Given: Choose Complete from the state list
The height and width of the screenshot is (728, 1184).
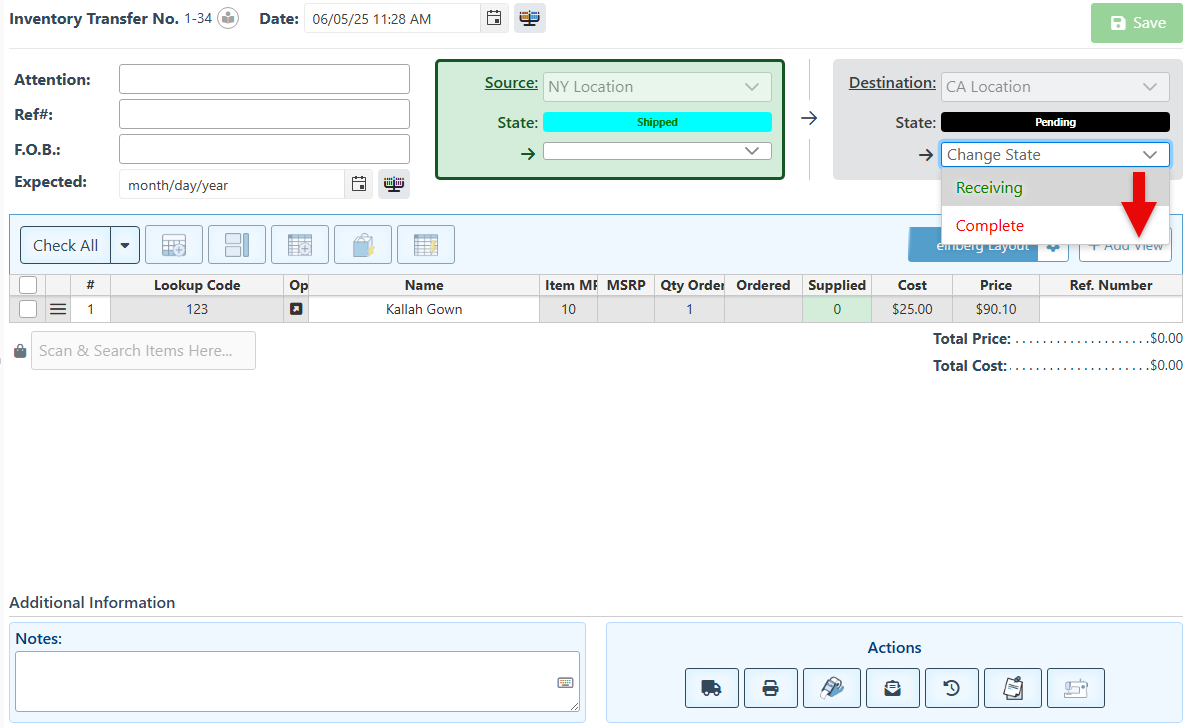Looking at the screenshot, I should 989,226.
